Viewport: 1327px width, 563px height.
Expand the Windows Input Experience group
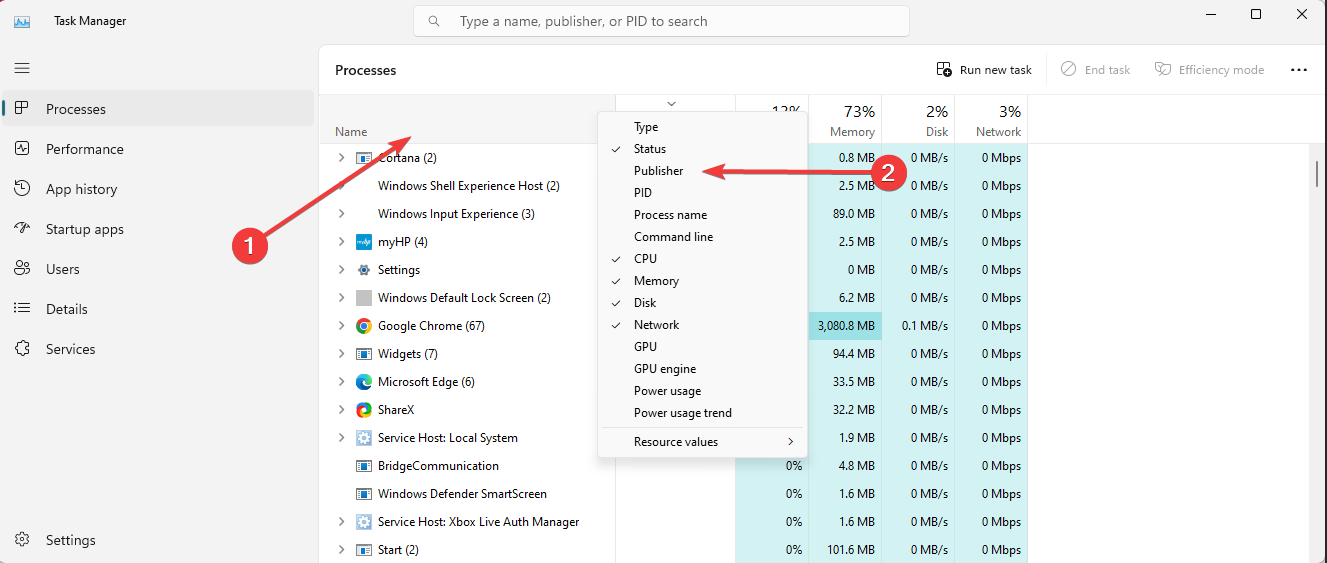(x=341, y=214)
